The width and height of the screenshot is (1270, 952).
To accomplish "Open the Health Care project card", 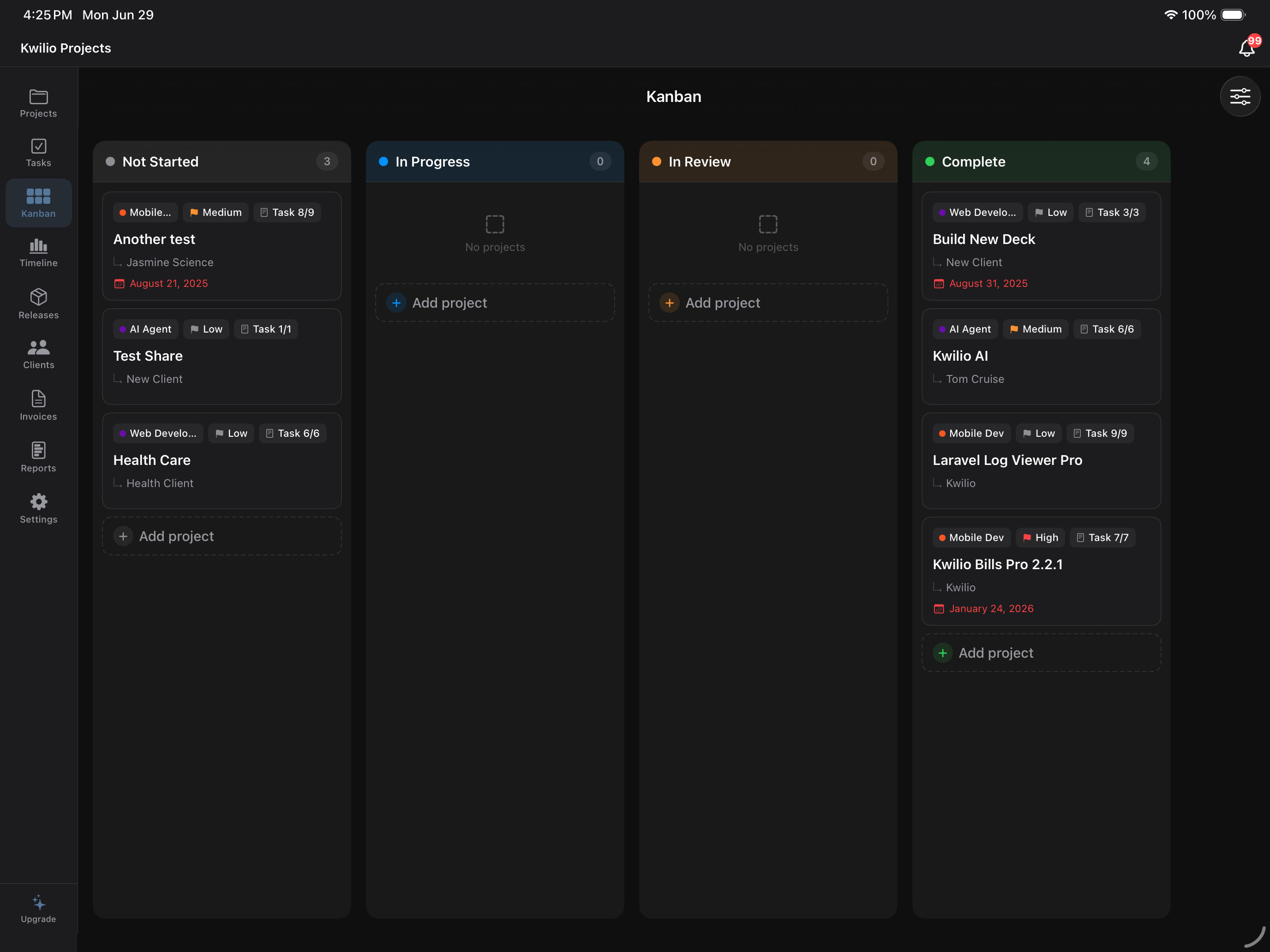I will coord(222,461).
